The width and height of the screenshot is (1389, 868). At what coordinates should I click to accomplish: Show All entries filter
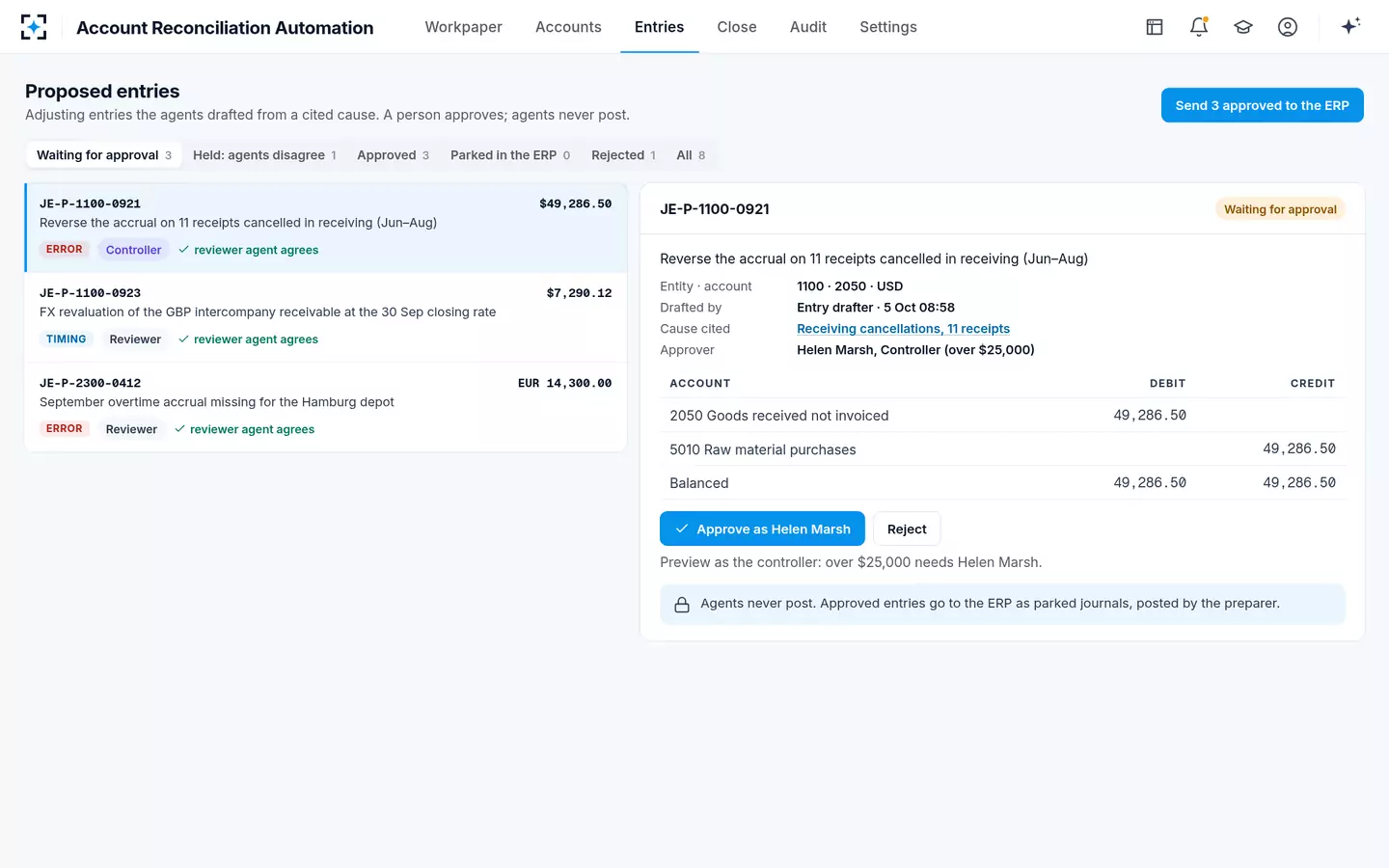[691, 155]
